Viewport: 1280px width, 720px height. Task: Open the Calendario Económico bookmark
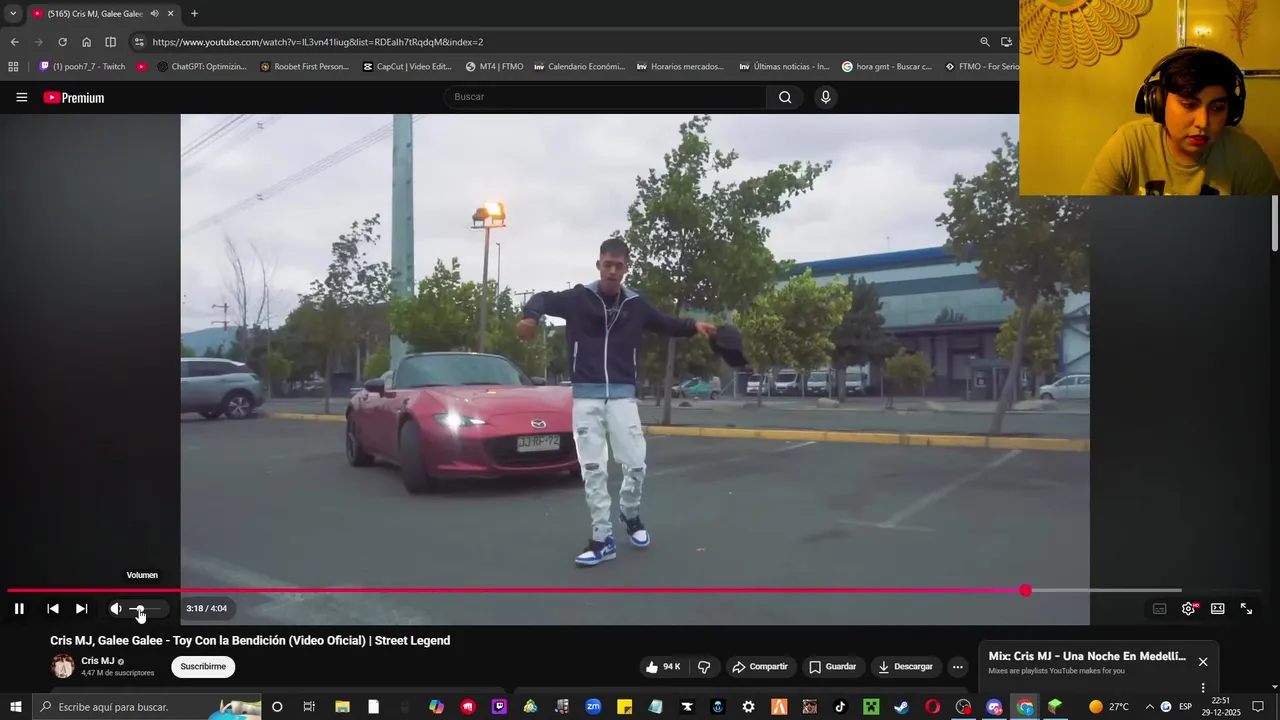(x=579, y=67)
